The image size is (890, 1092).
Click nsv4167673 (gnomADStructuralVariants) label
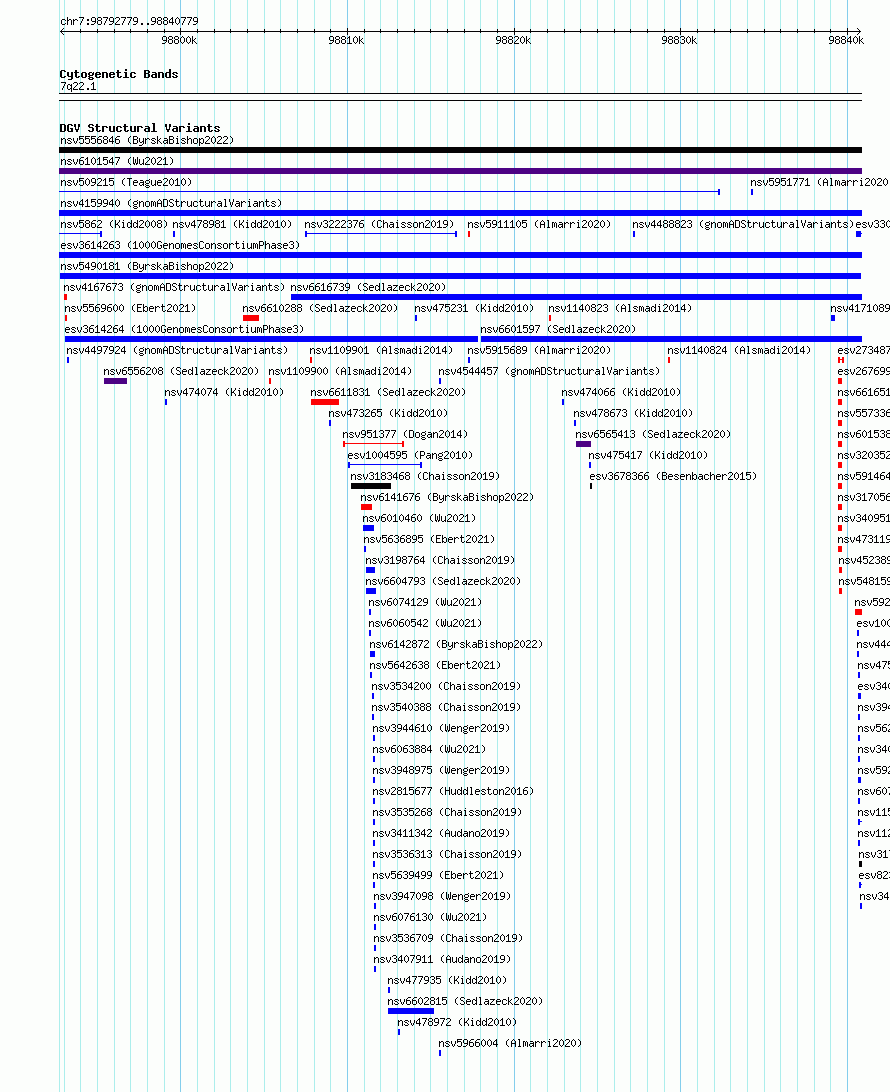pos(174,287)
